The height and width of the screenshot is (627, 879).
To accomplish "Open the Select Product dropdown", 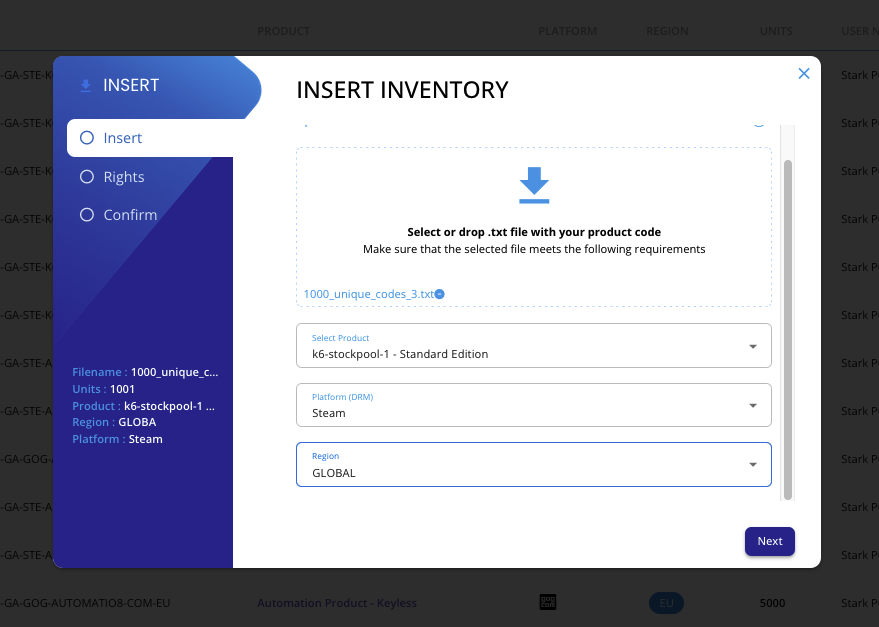I will click(x=534, y=345).
